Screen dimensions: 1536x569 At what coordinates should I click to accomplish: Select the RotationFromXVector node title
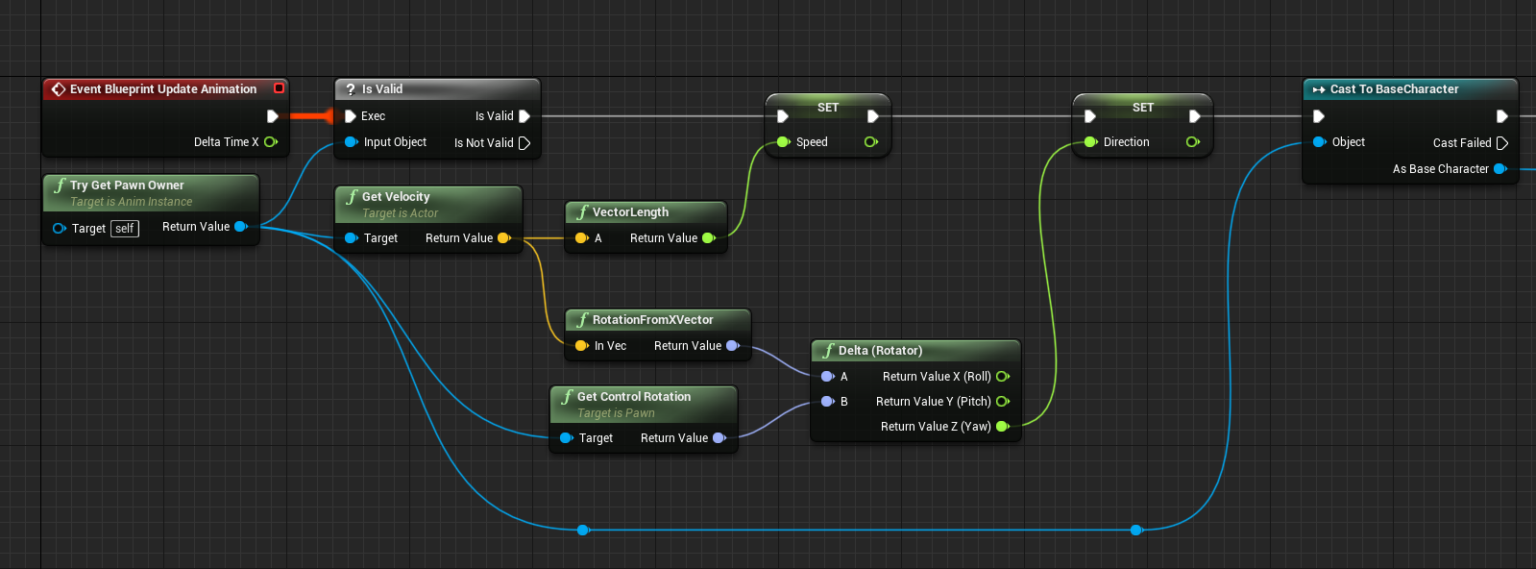coord(652,320)
